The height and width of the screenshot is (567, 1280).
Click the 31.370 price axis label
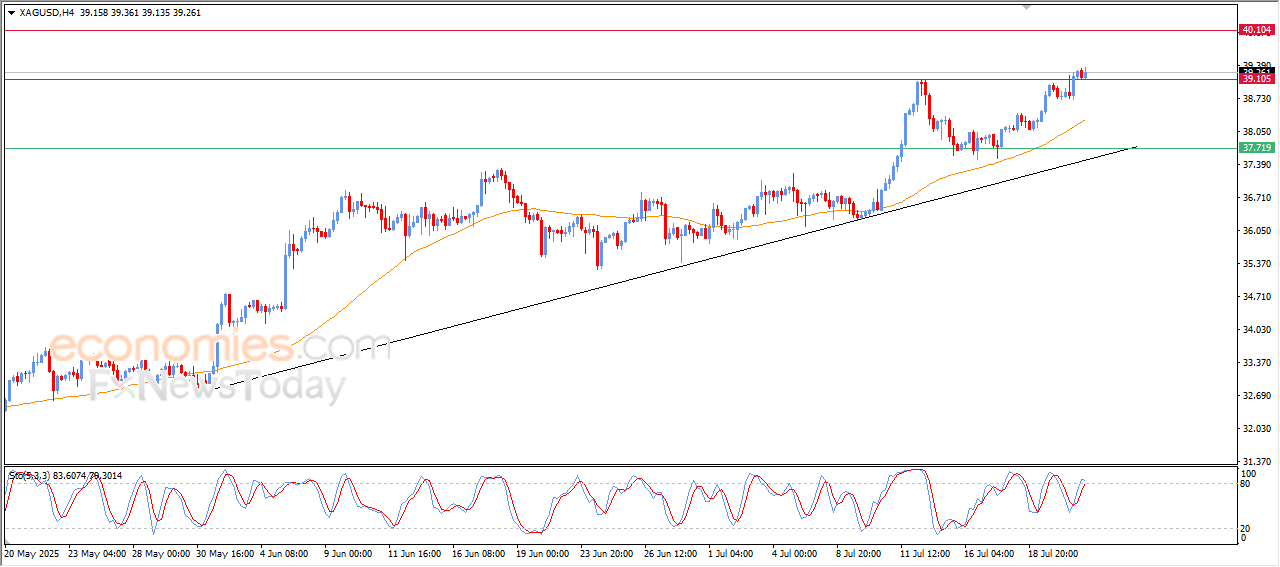(x=1255, y=461)
